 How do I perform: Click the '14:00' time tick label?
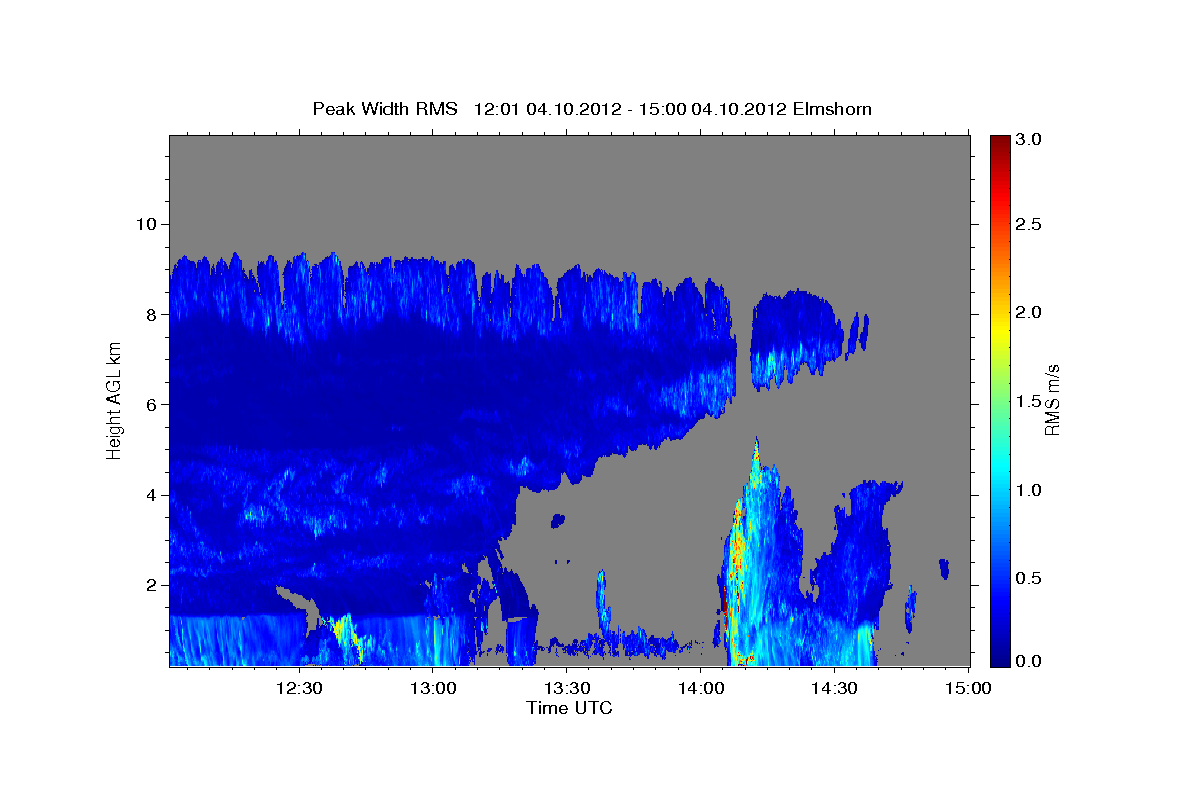point(701,688)
